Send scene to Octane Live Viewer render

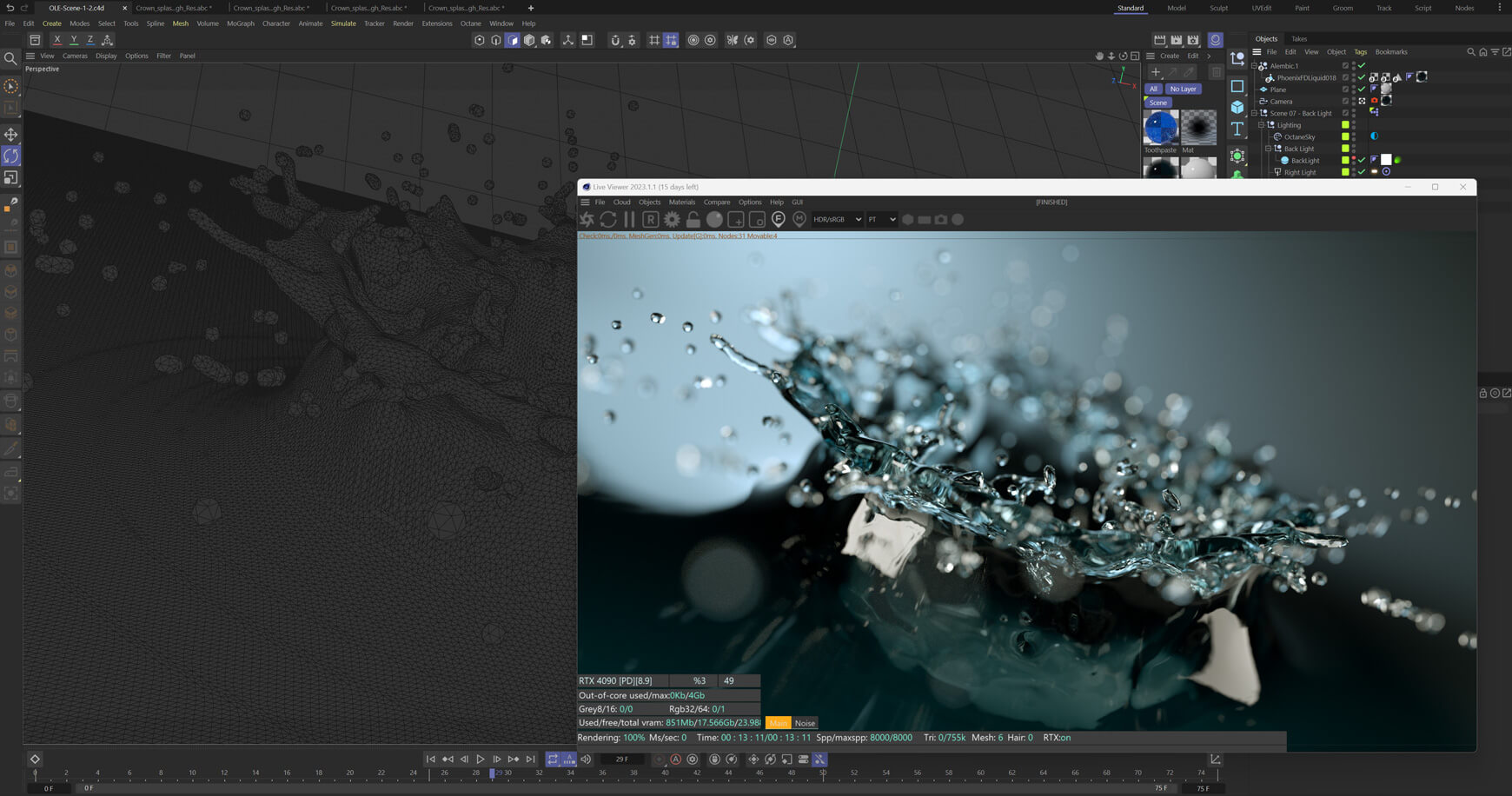pos(587,220)
